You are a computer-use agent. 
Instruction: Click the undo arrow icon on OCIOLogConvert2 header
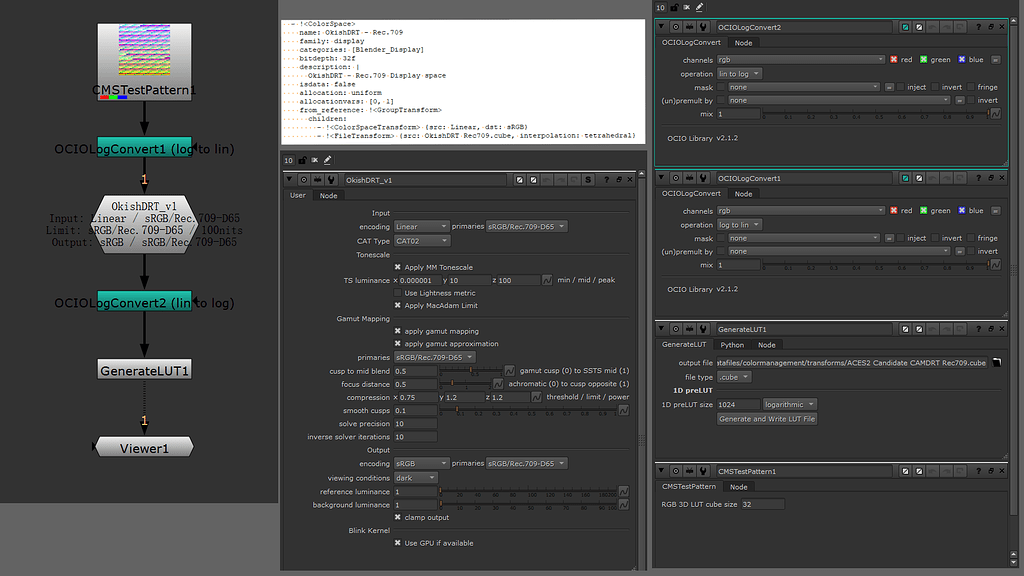931,26
